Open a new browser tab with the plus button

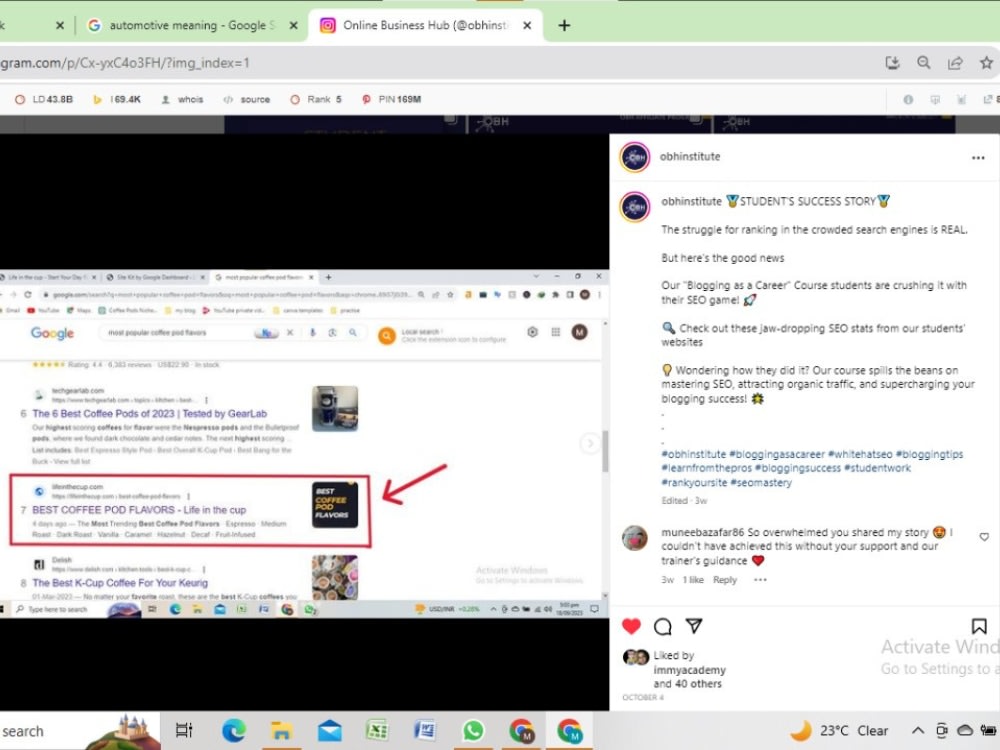click(x=564, y=26)
